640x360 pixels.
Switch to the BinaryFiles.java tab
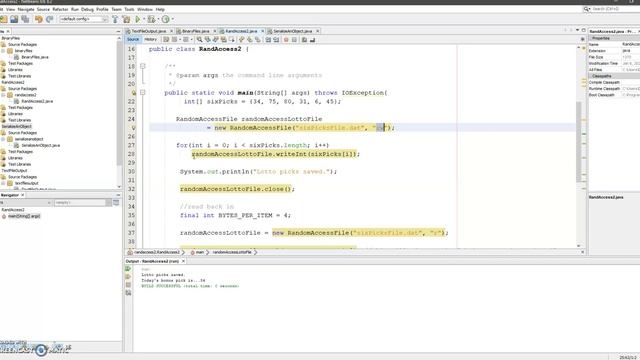click(x=196, y=31)
